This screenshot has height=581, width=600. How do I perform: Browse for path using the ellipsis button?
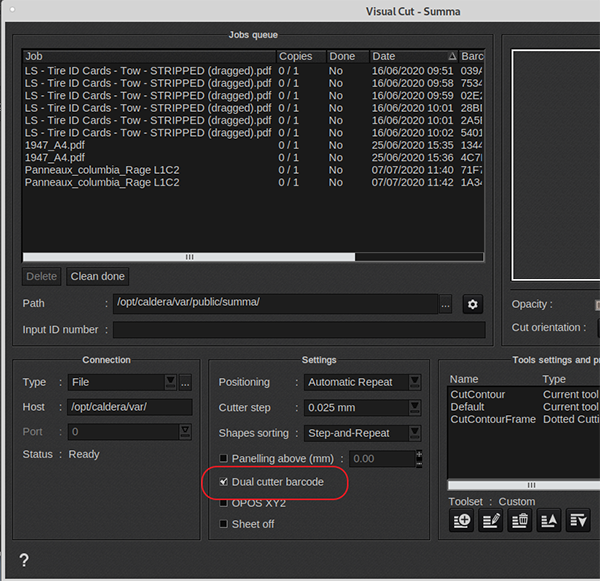pos(446,304)
